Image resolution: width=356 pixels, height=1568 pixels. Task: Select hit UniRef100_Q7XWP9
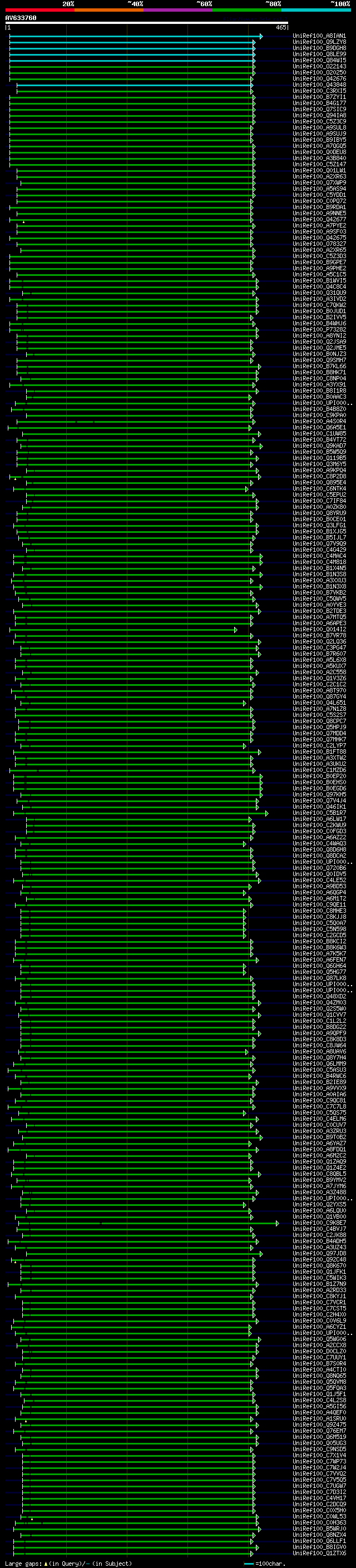[319, 182]
